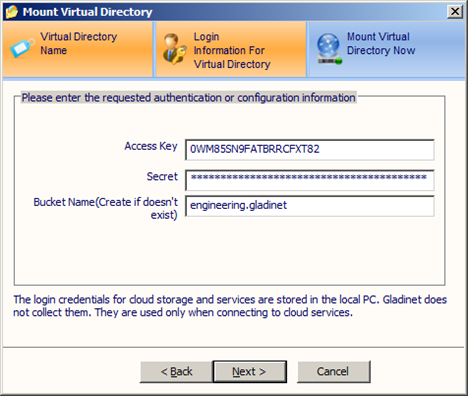Click the blue tag icon for Virtual Directory Name
This screenshot has height=396, width=468.
(x=22, y=48)
